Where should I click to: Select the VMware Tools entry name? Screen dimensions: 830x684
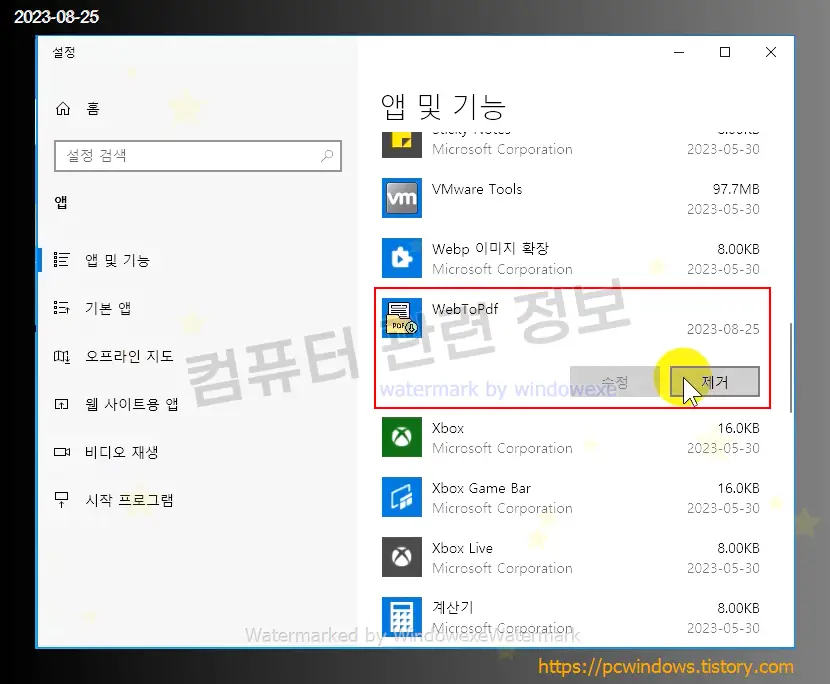point(477,189)
